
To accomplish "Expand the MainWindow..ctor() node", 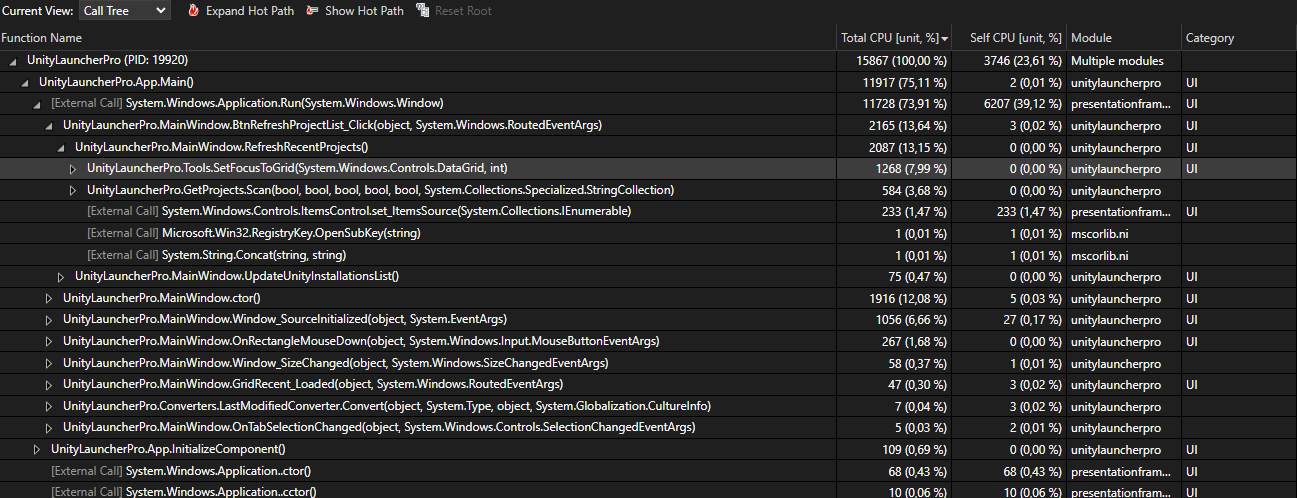I will (x=49, y=298).
